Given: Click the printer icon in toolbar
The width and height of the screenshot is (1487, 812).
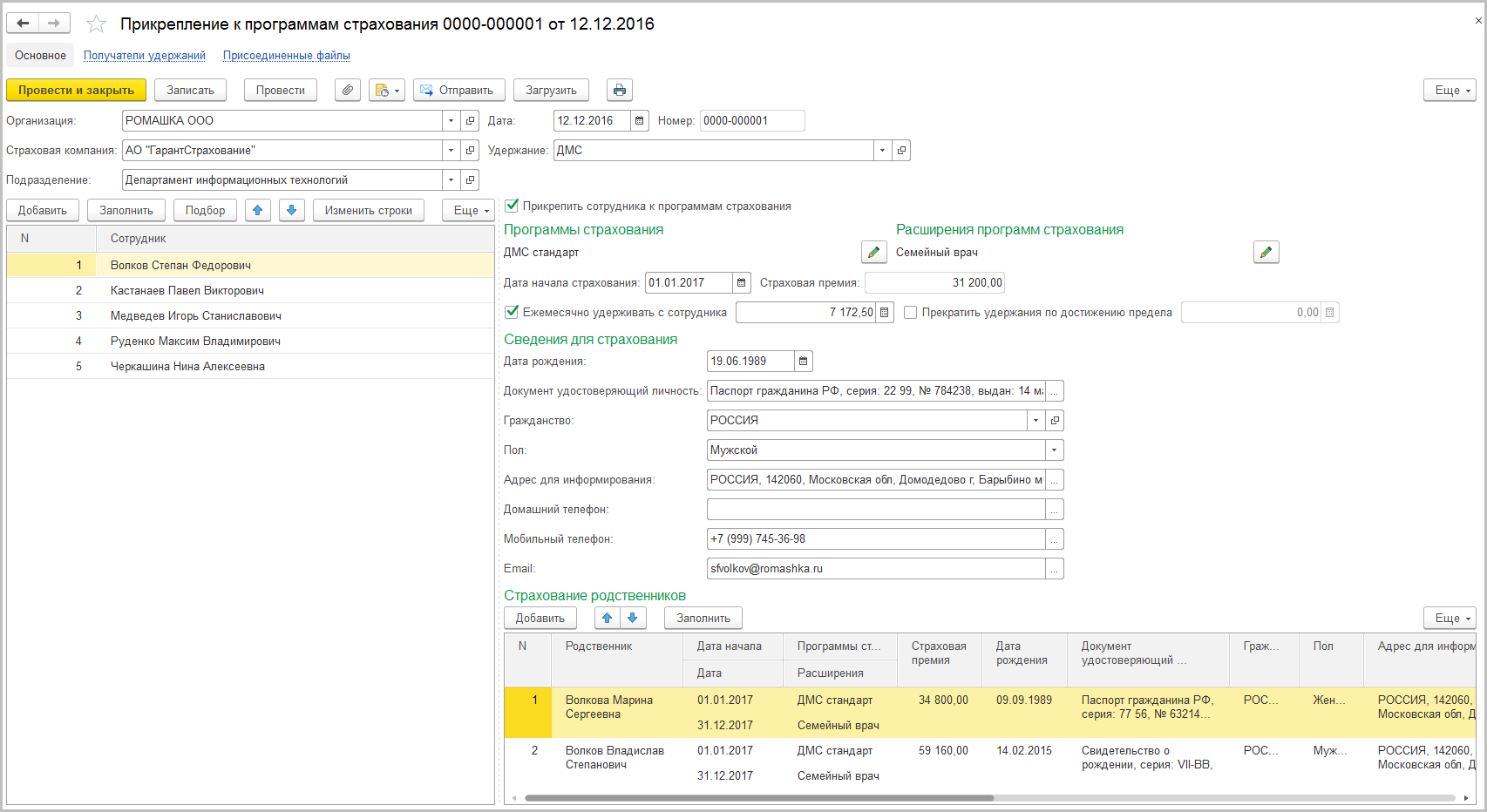Looking at the screenshot, I should click(619, 90).
